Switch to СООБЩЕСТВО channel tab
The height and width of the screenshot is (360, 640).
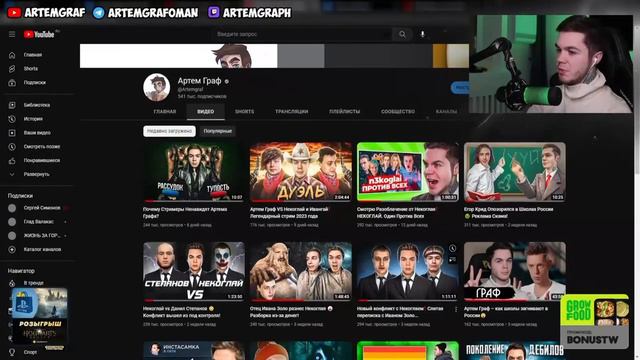[398, 111]
